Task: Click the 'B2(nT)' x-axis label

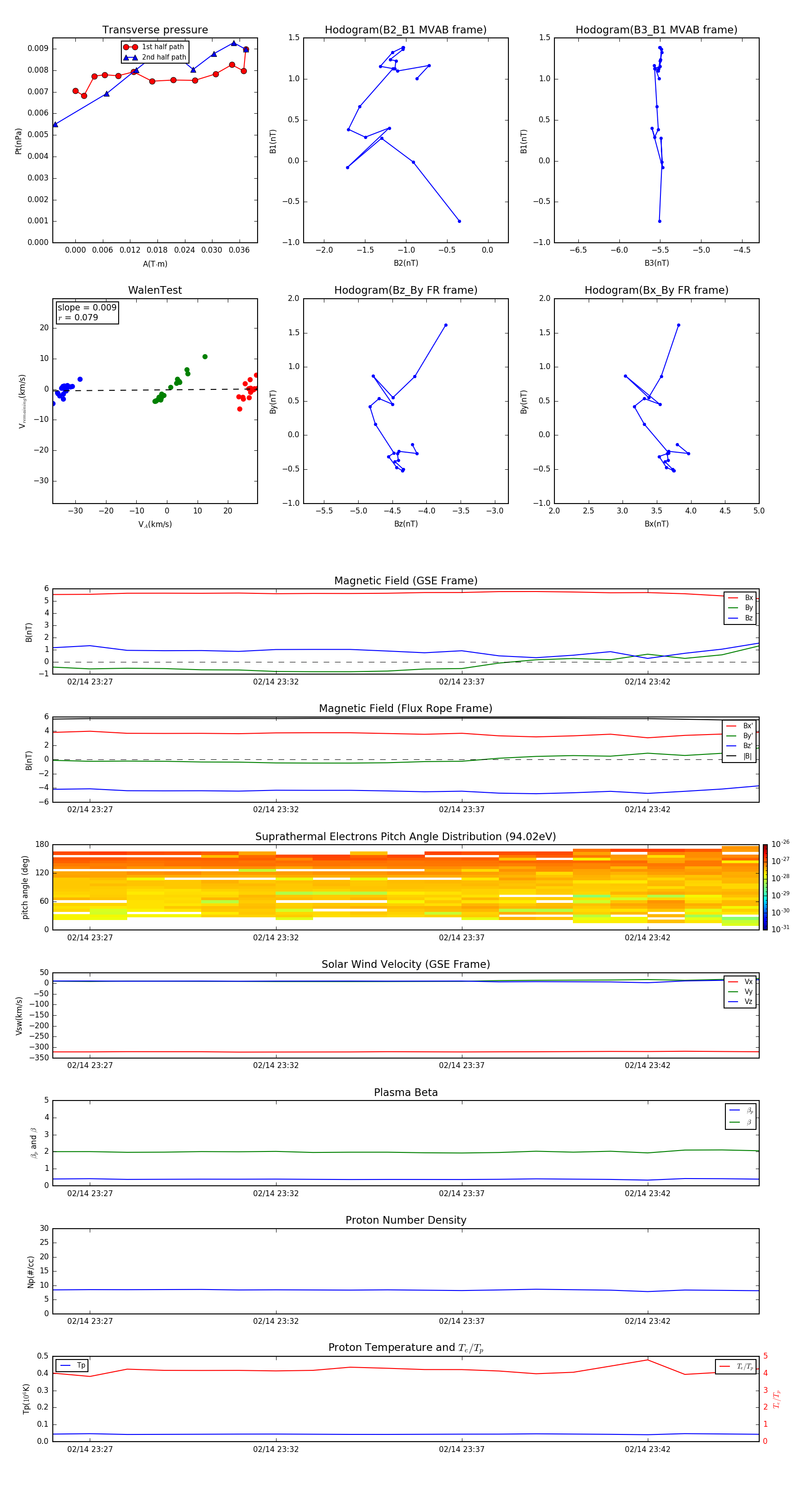Action: (x=406, y=263)
